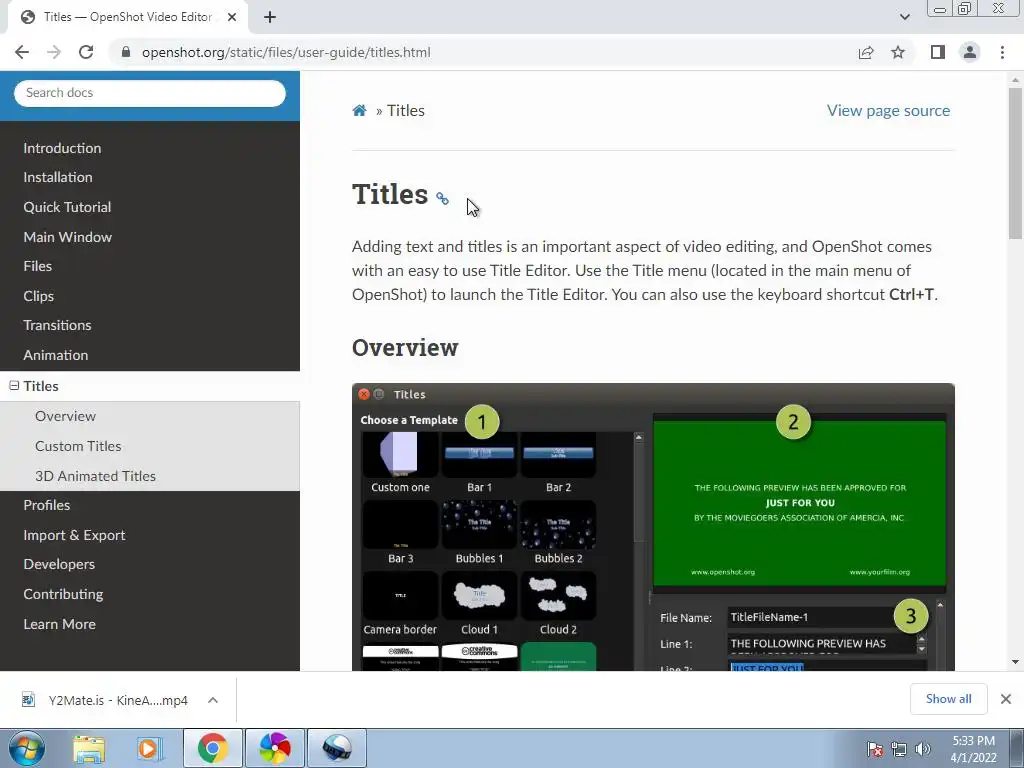The height and width of the screenshot is (768, 1024).
Task: Close the downloads bar
Action: (1006, 699)
